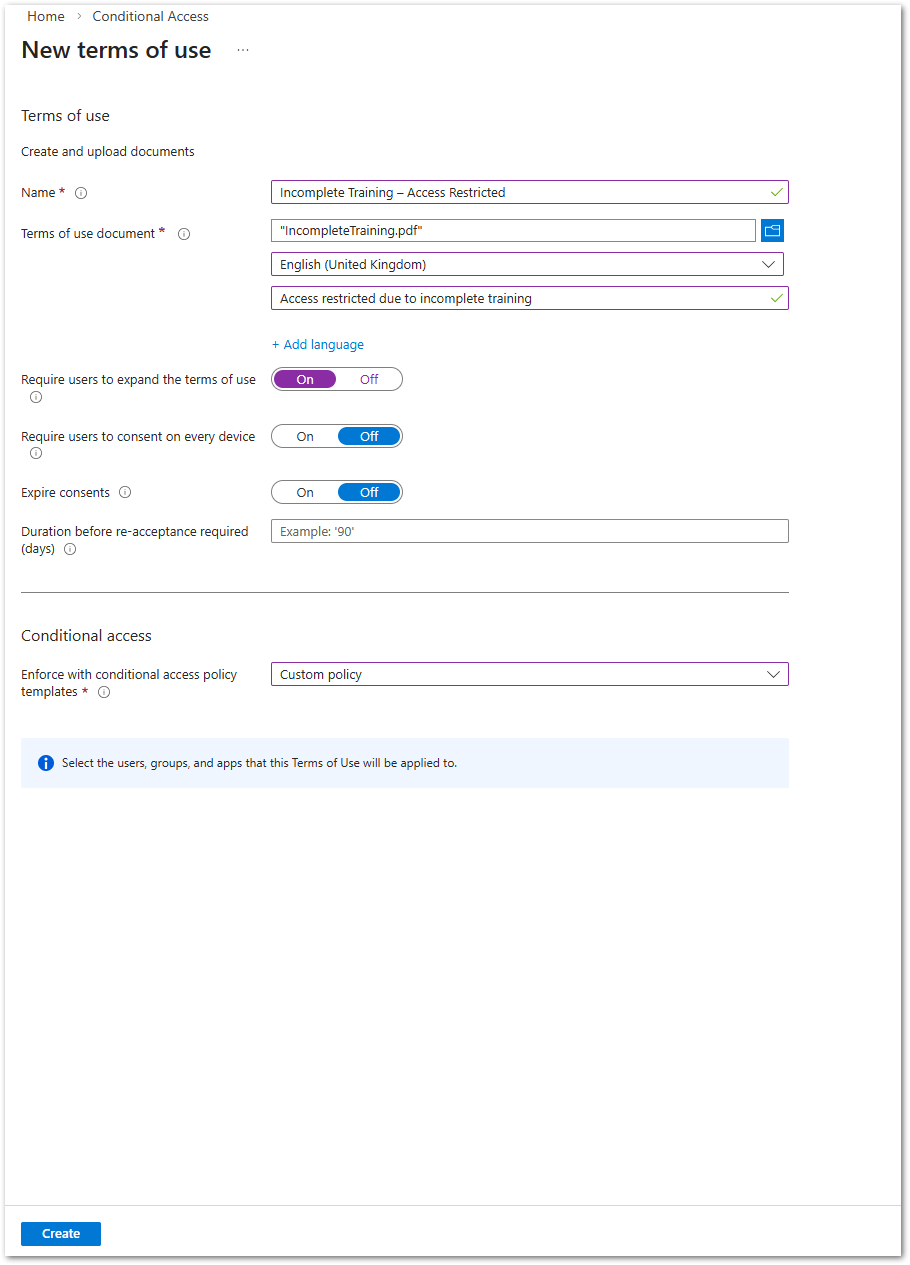Click info icon under consent on every device
Screen dimensions: 910x1265
pos(36,453)
